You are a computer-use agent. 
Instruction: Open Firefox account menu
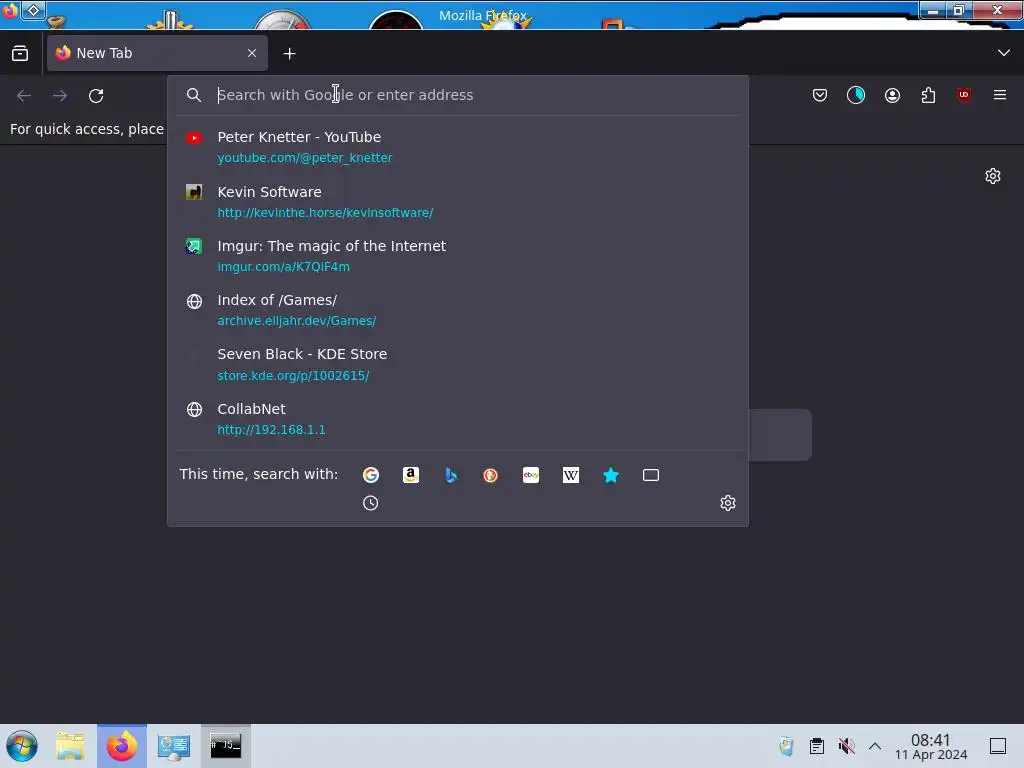click(x=892, y=95)
